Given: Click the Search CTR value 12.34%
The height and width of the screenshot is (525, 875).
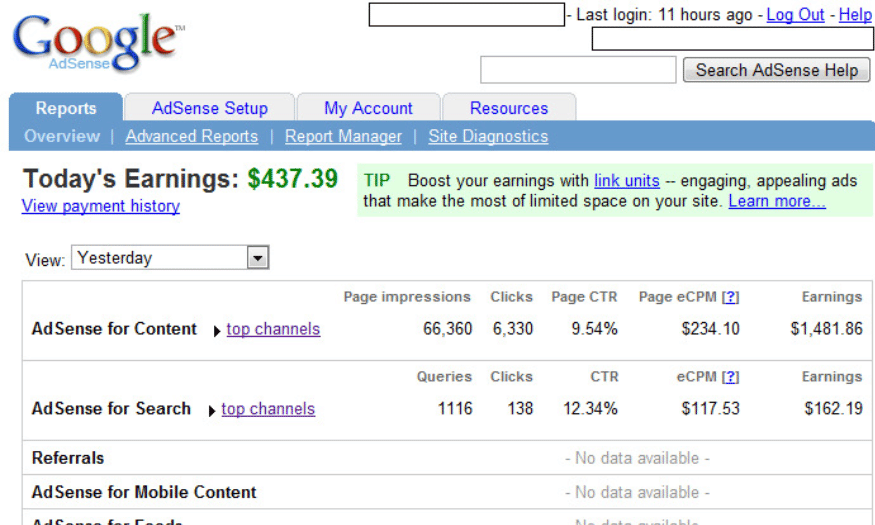Looking at the screenshot, I should [x=590, y=408].
